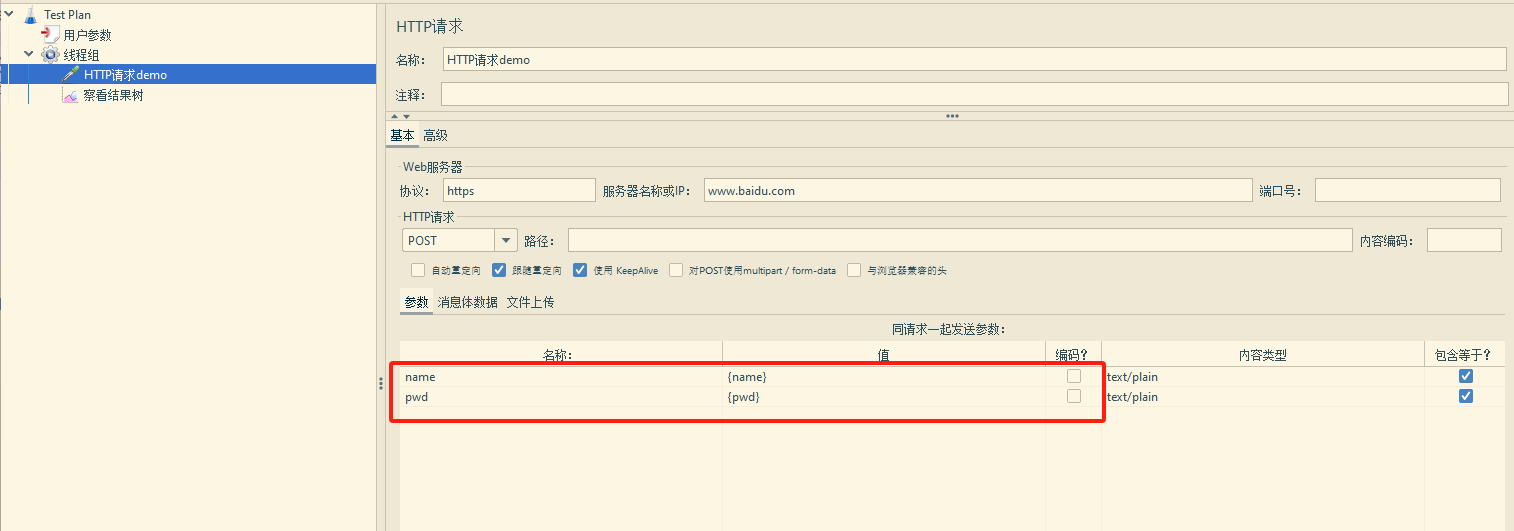Select 察看结果树 in the tree
Viewport: 1514px width, 531px height.
(114, 96)
